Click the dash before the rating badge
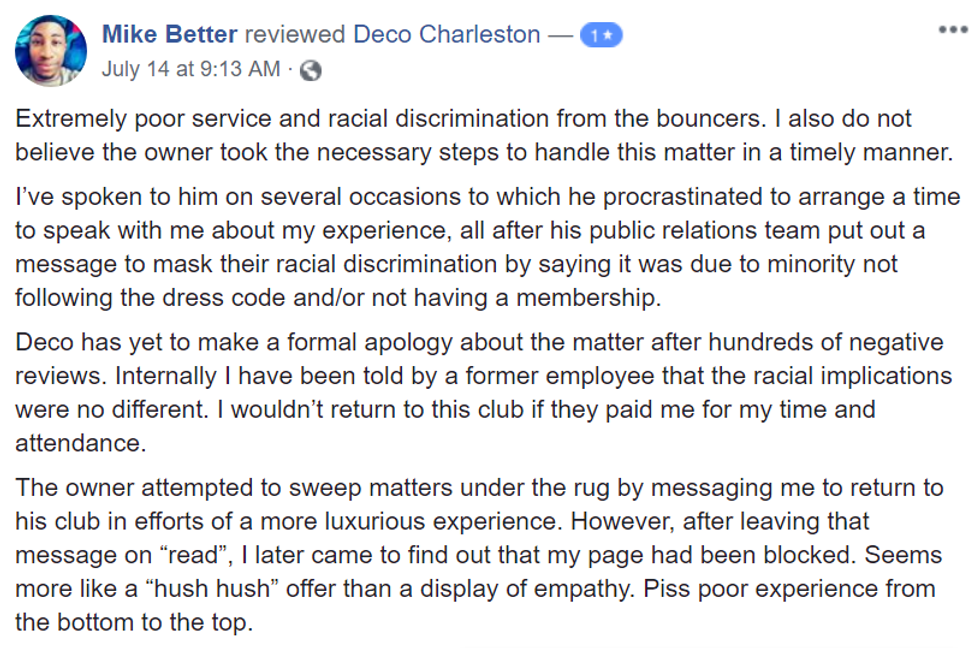 [x=561, y=34]
